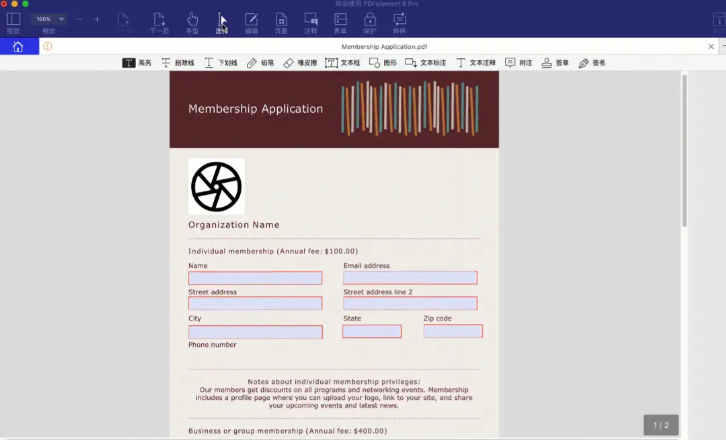Switch to the Hand (手型) tool

(x=192, y=22)
